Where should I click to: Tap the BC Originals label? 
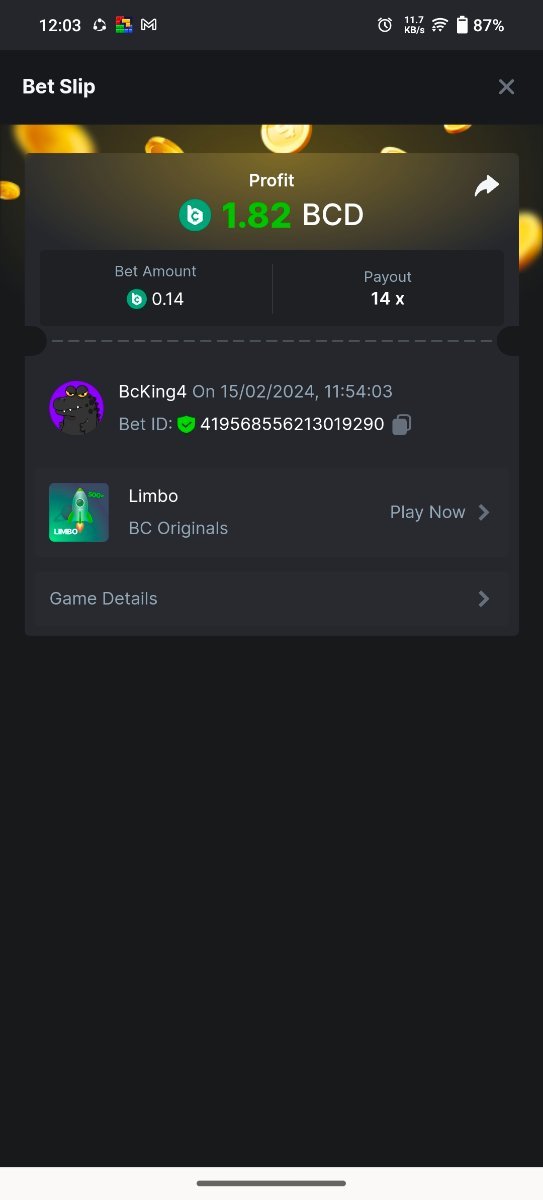point(178,528)
